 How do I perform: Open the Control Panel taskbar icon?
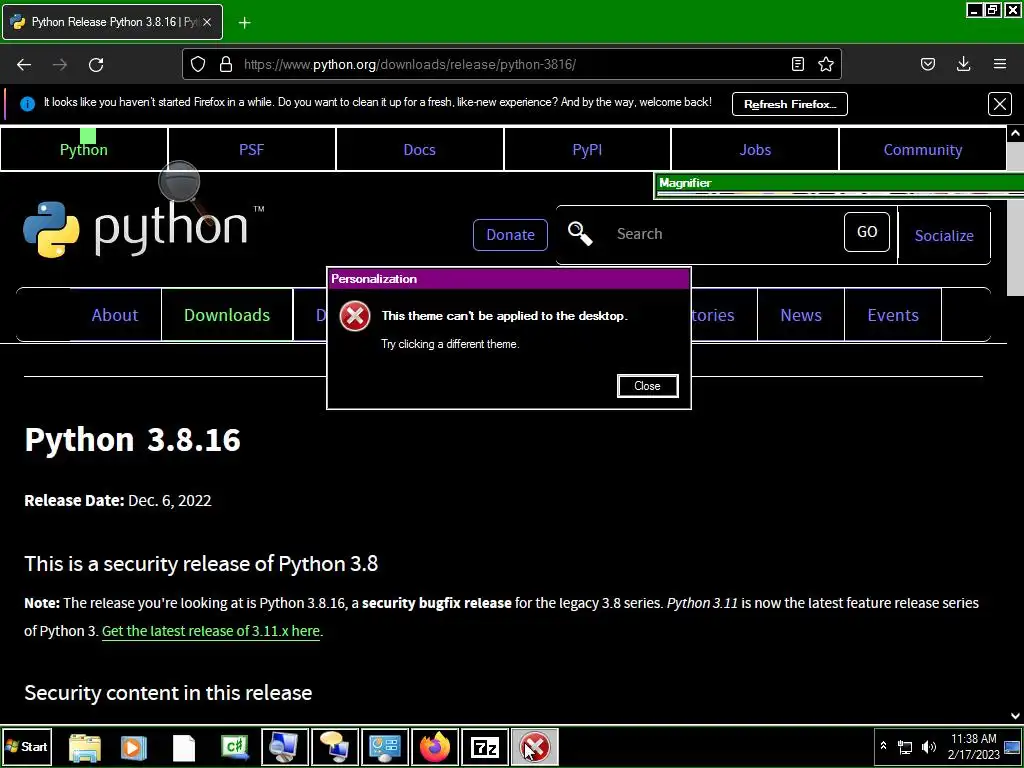coord(385,746)
